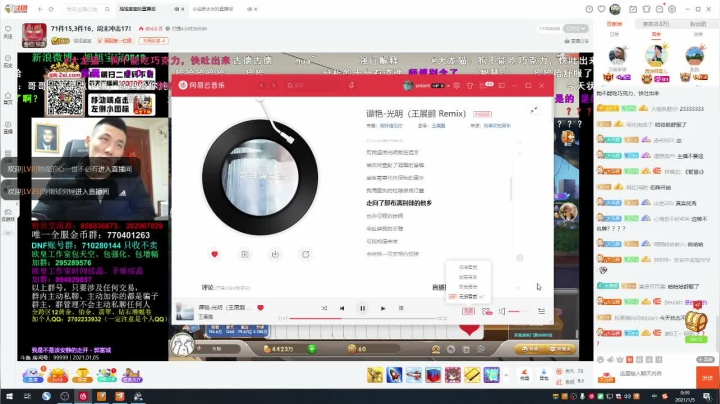
Task: Click the chat message input field
Action: point(654,374)
